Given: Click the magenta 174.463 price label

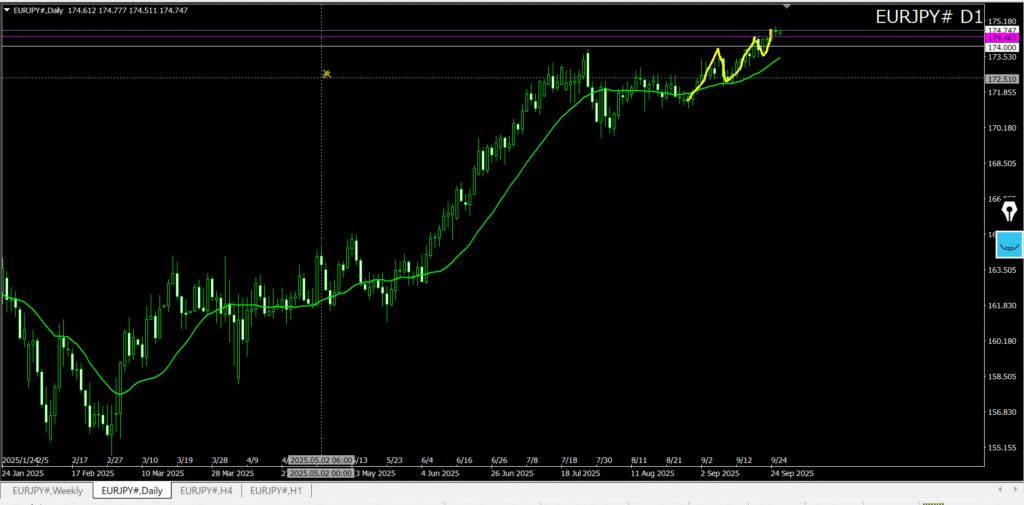Looking at the screenshot, I should 1001,38.
